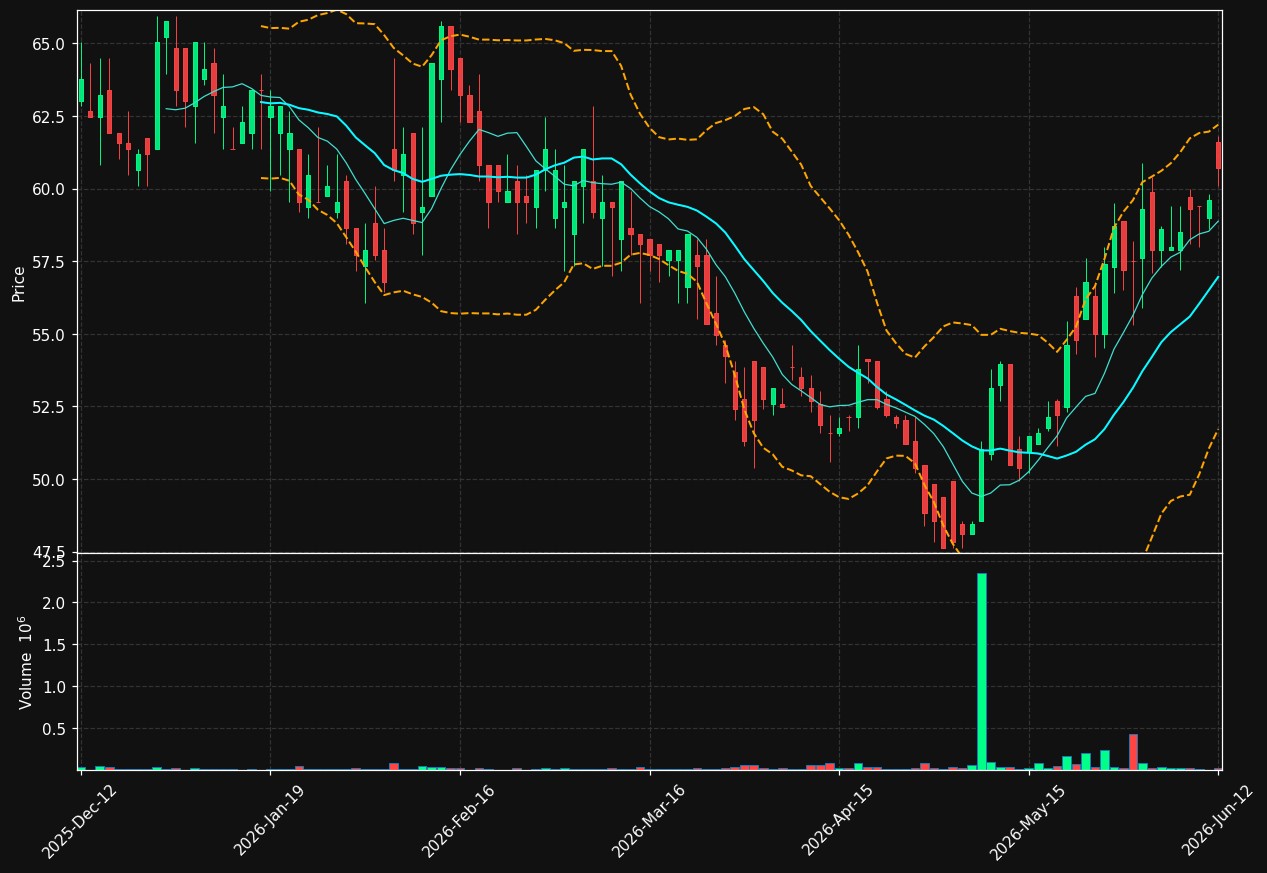Click the 52.5 price axis value

[48, 407]
